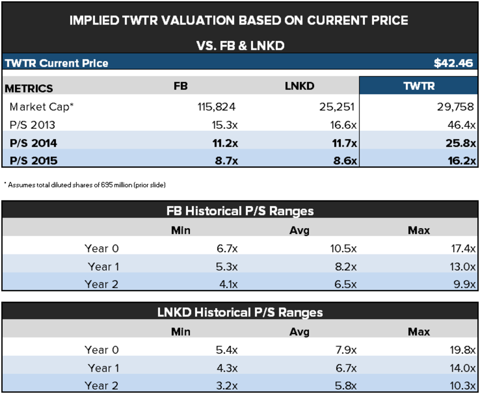480x394 pixels.
Task: Select the TWTR column header
Action: [x=419, y=86]
